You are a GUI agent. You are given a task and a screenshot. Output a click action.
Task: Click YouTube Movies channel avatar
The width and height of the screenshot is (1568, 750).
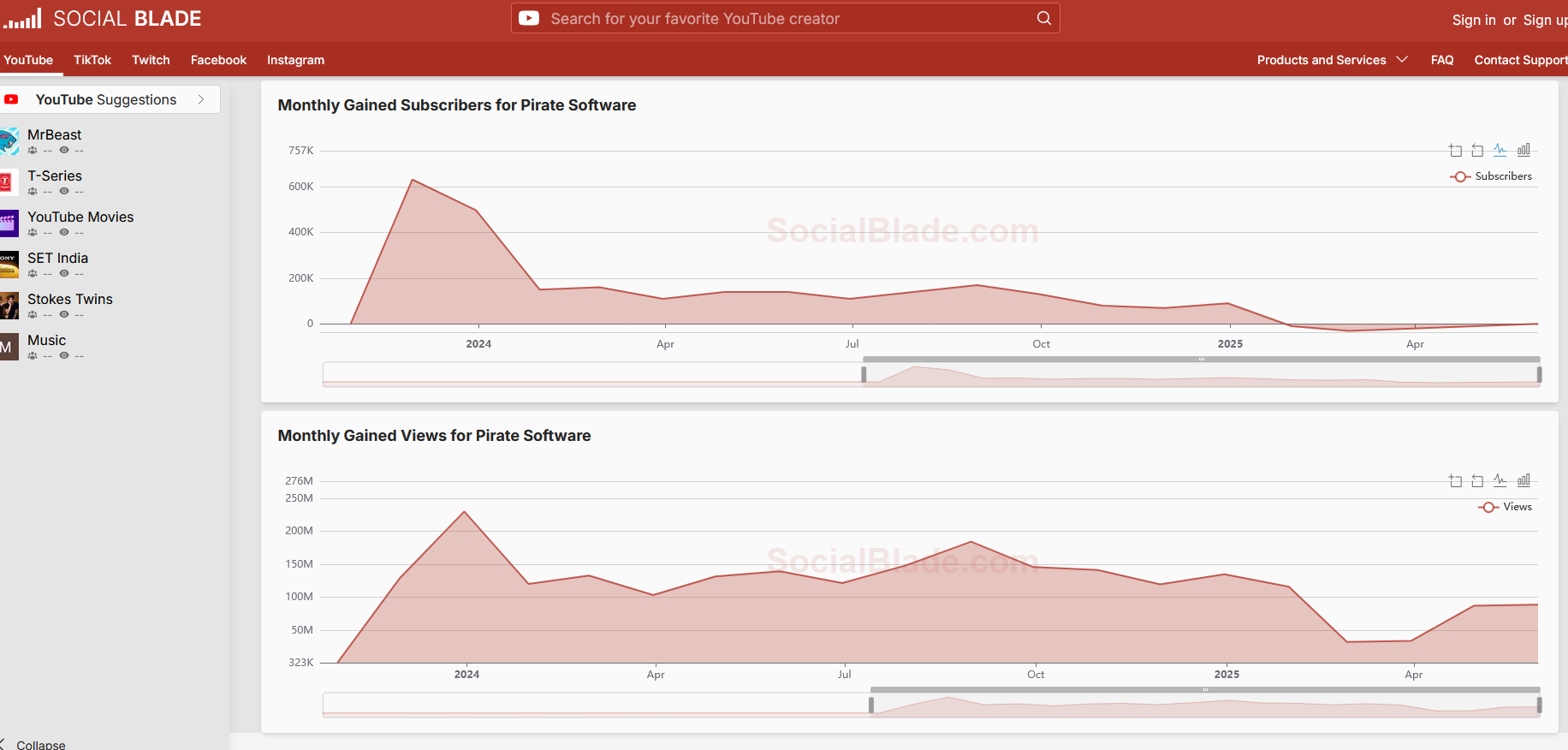click(9, 223)
